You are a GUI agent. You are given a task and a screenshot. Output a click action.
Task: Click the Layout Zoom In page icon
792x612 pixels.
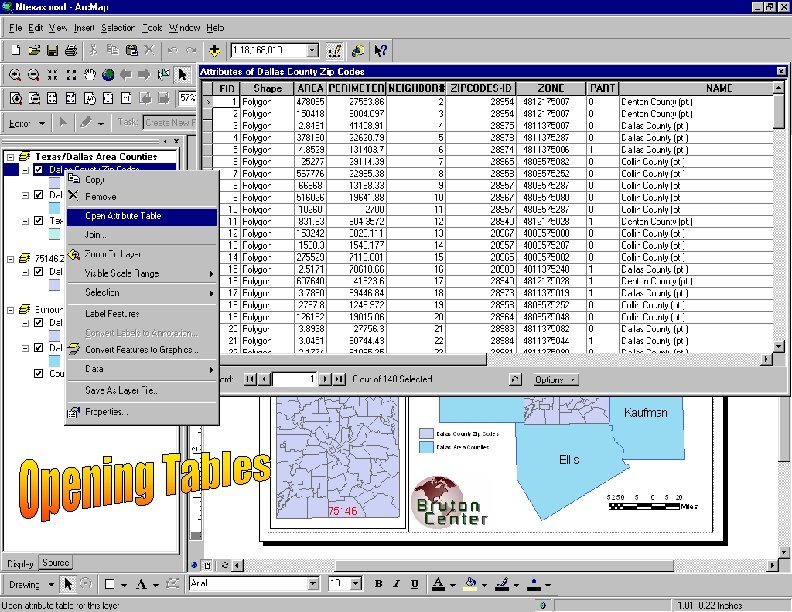[x=16, y=98]
